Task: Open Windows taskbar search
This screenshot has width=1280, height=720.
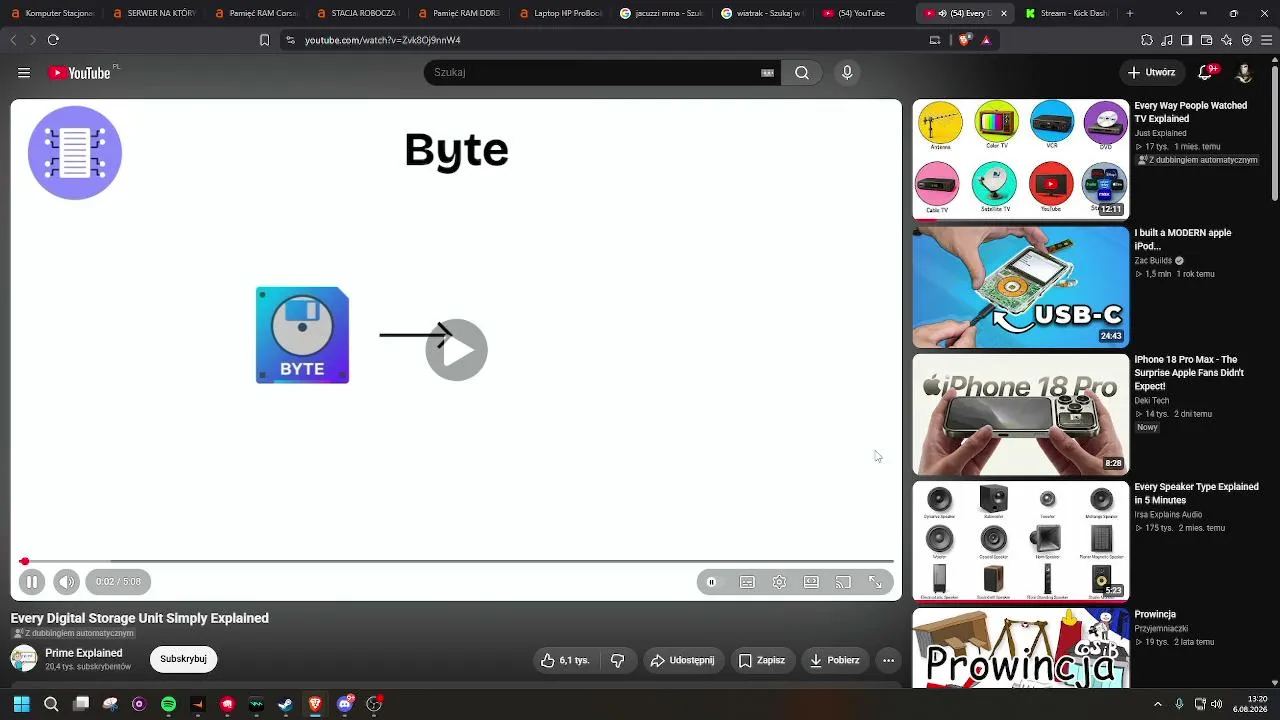Action: pyautogui.click(x=51, y=704)
